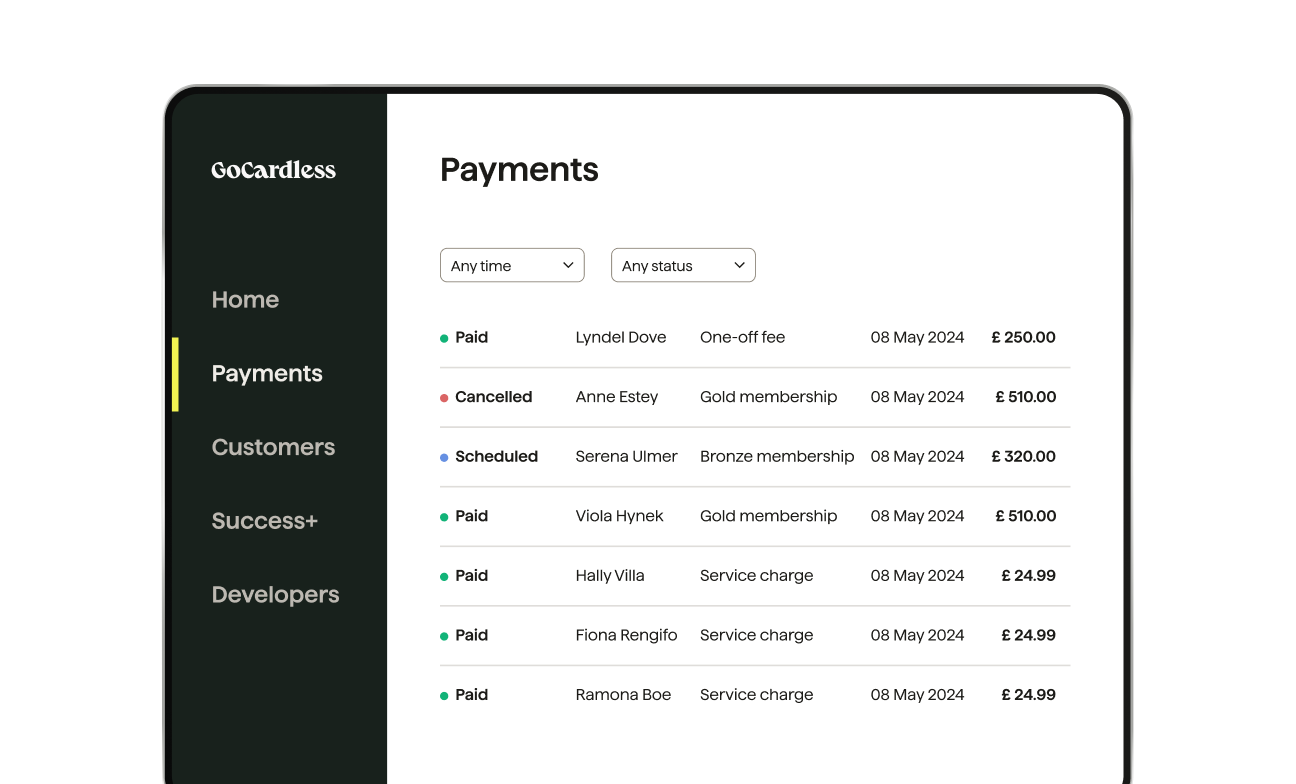Screen dimensions: 1296x784
Task: Click the 08 May 2024 date for Lyndel Dove
Action: pos(917,338)
